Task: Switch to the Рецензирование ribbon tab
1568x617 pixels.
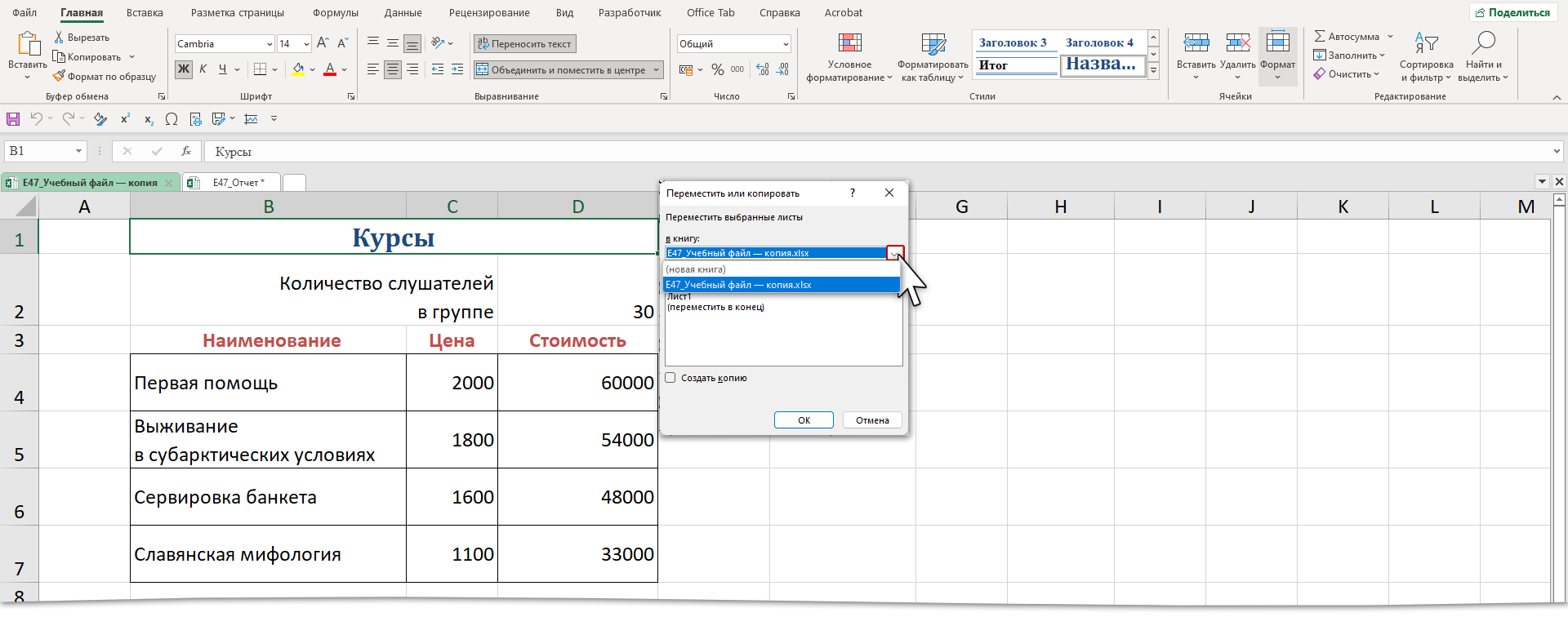Action: [x=489, y=12]
